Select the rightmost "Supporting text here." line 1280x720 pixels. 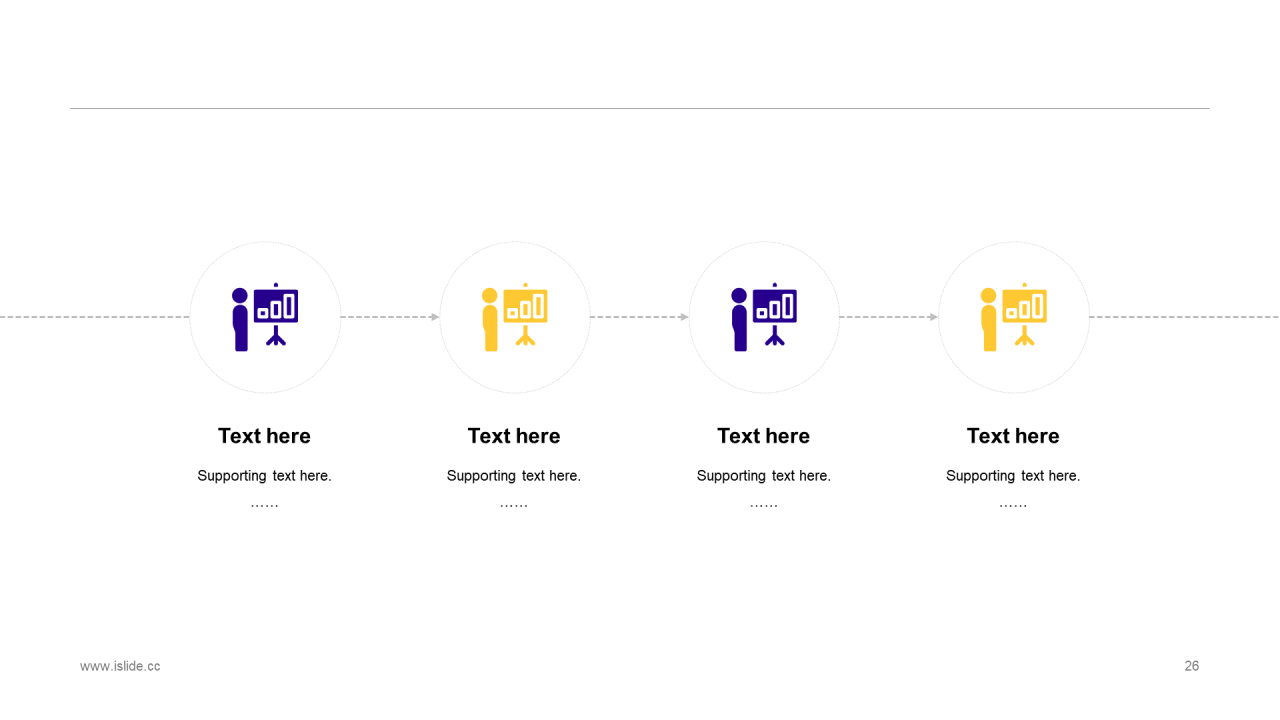click(1013, 476)
